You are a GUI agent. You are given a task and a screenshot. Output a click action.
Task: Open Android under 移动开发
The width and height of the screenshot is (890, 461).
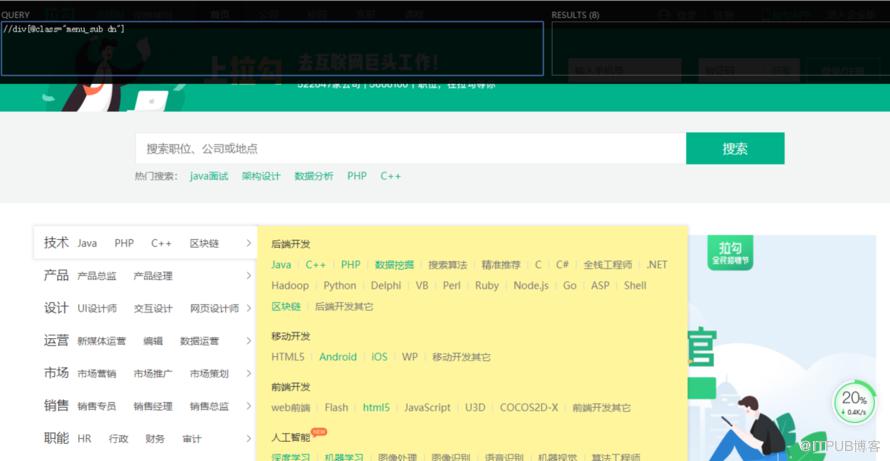(x=338, y=357)
